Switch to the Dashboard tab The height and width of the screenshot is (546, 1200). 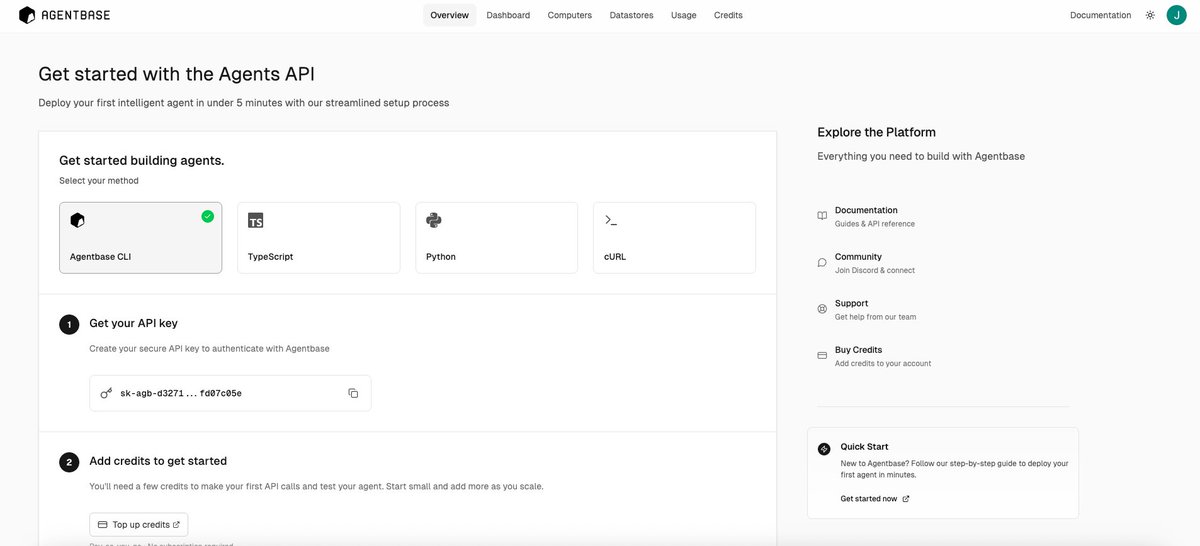tap(508, 15)
